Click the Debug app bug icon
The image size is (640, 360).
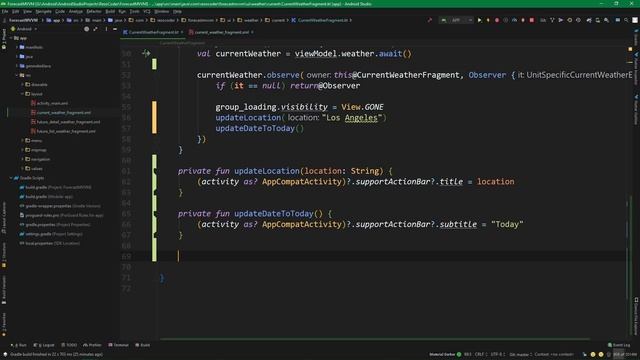(x=497, y=20)
